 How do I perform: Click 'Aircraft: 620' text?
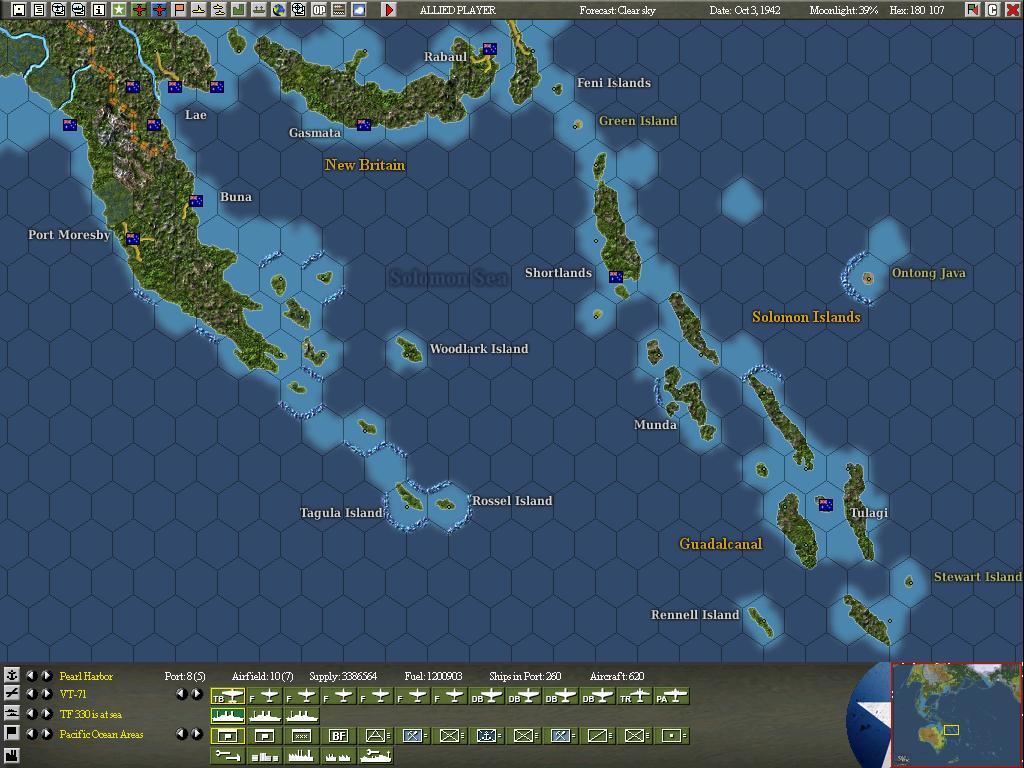click(x=617, y=676)
